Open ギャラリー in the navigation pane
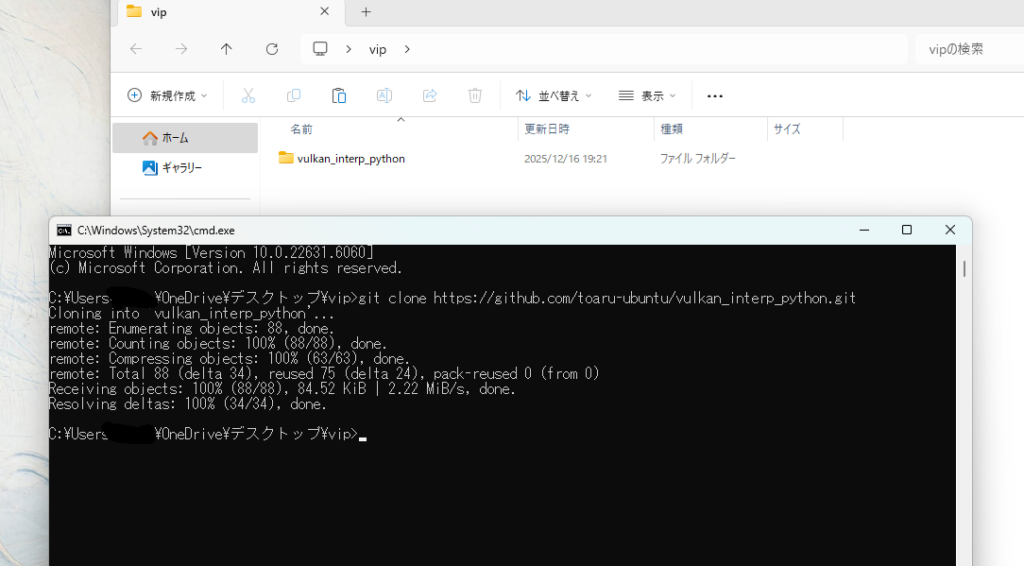The image size is (1024, 566). click(x=181, y=168)
